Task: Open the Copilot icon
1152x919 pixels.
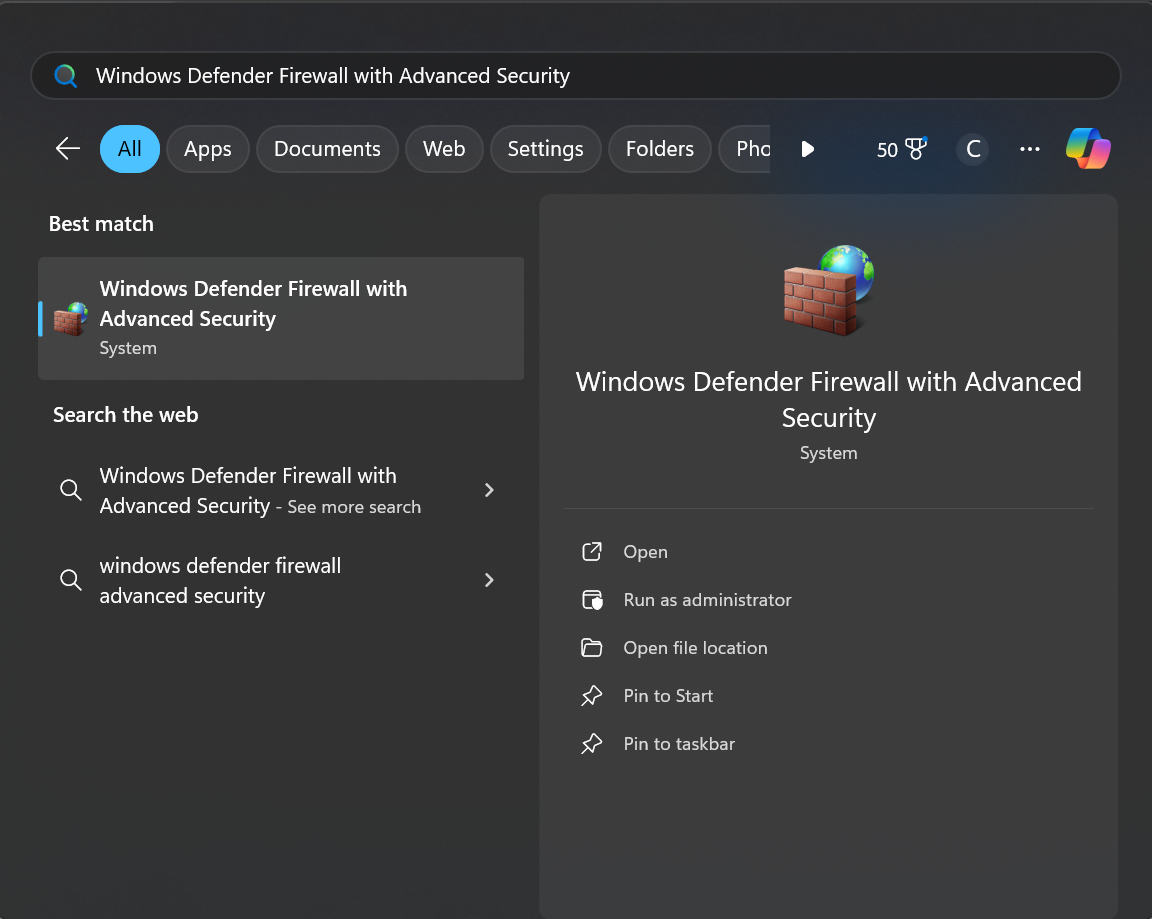Action: [1088, 148]
